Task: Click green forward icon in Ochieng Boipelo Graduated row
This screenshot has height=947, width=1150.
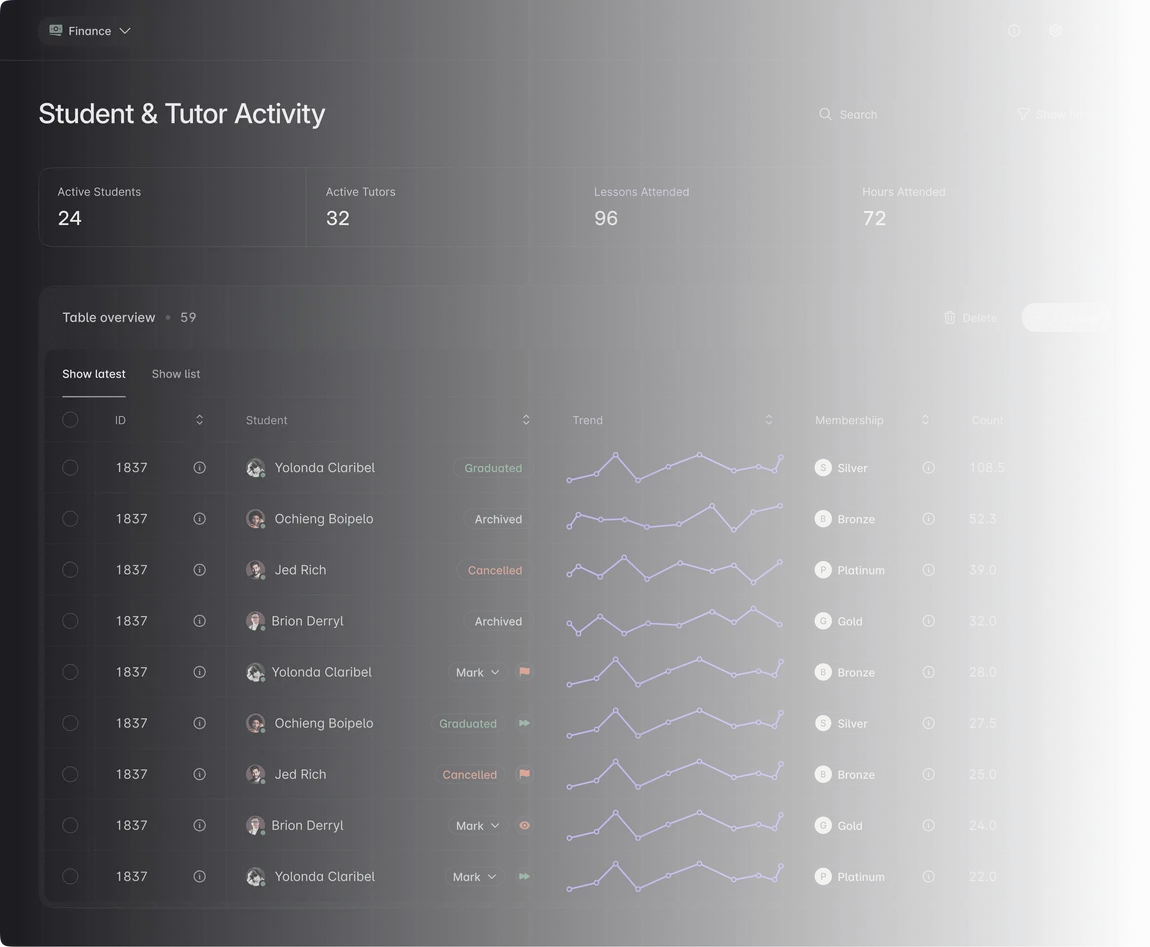Action: click(524, 723)
